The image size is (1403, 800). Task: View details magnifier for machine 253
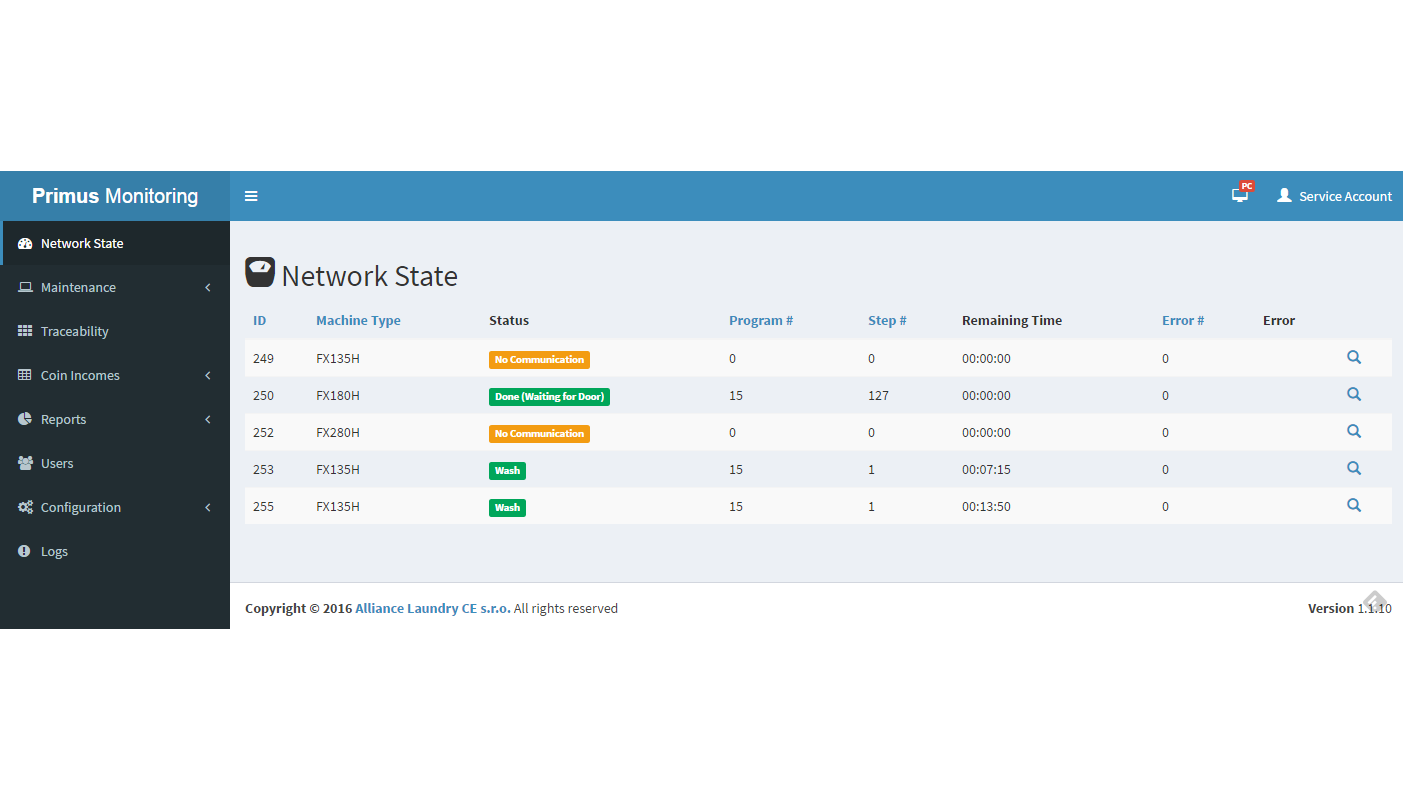(x=1353, y=469)
